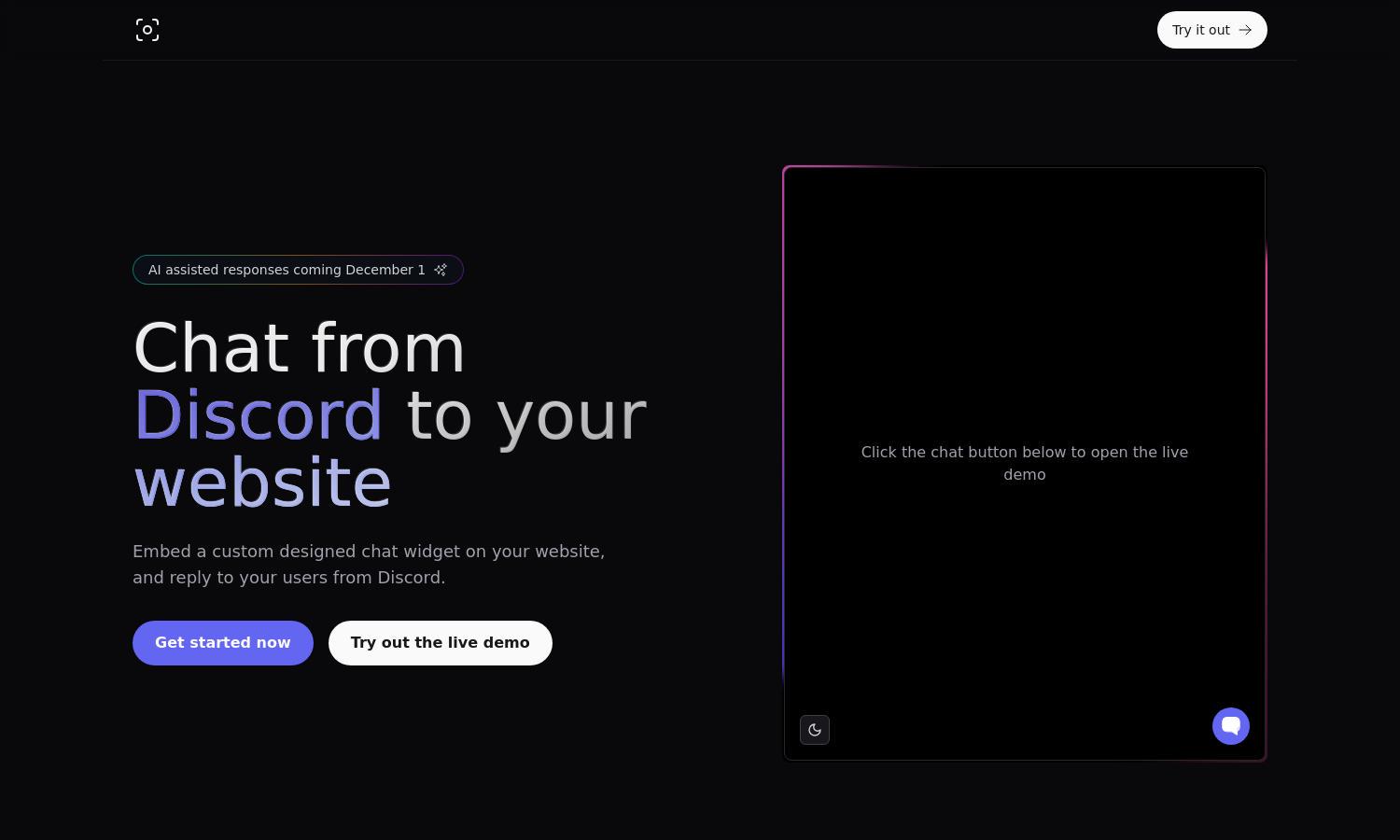This screenshot has height=840, width=1400.
Task: Open the chat bubble widget button
Action: 1230,726
